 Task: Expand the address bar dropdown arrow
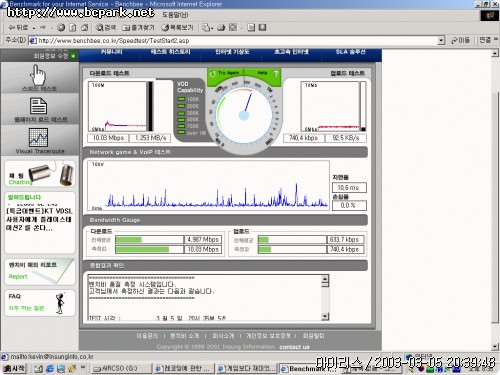(441, 41)
